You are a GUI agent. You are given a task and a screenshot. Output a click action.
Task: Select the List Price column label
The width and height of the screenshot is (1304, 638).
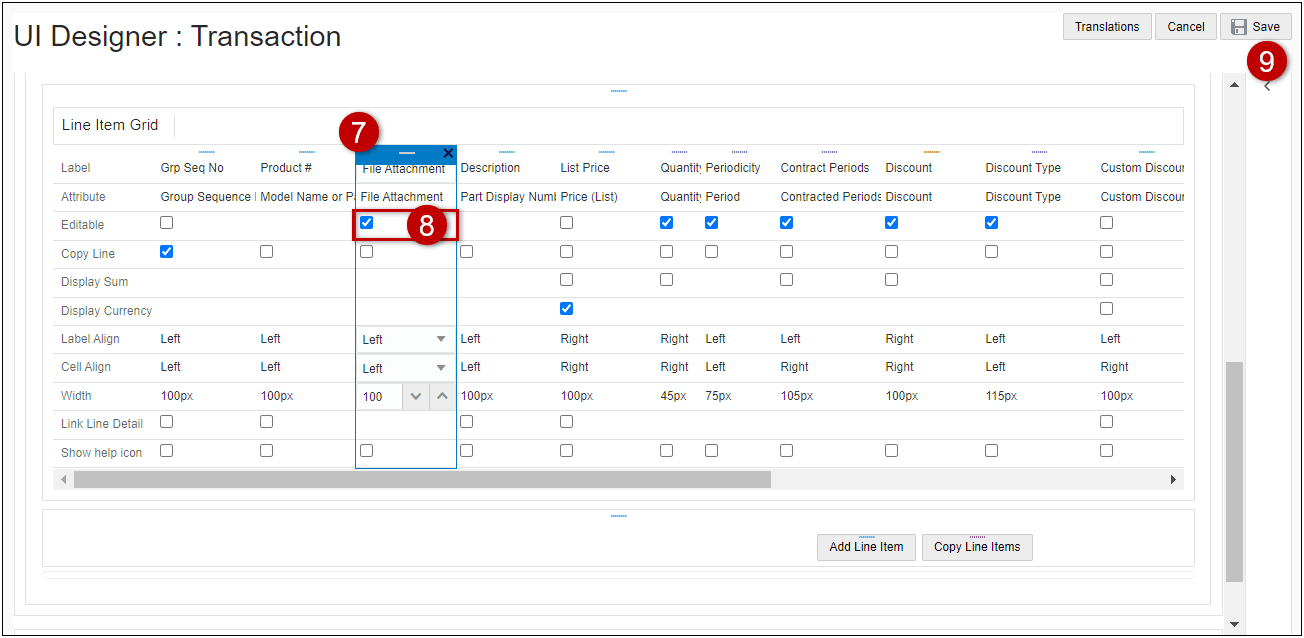[585, 168]
